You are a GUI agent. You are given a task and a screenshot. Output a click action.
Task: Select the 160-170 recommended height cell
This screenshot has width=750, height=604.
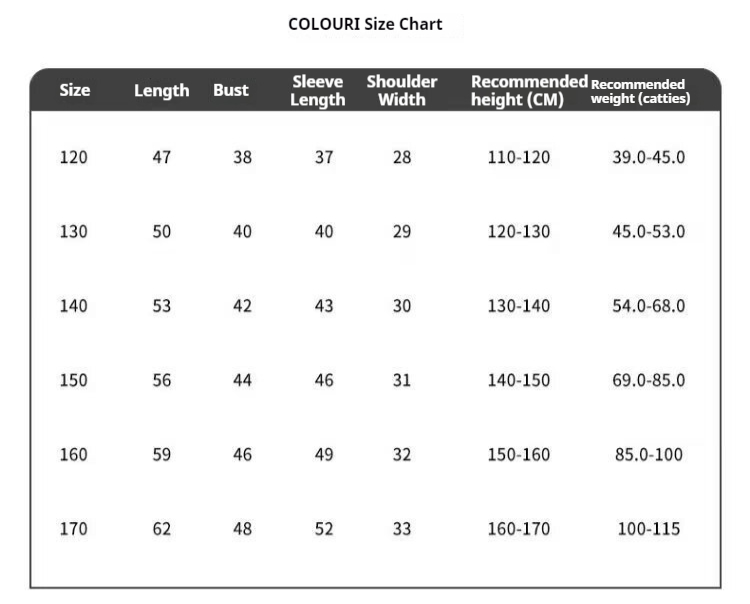(x=519, y=529)
